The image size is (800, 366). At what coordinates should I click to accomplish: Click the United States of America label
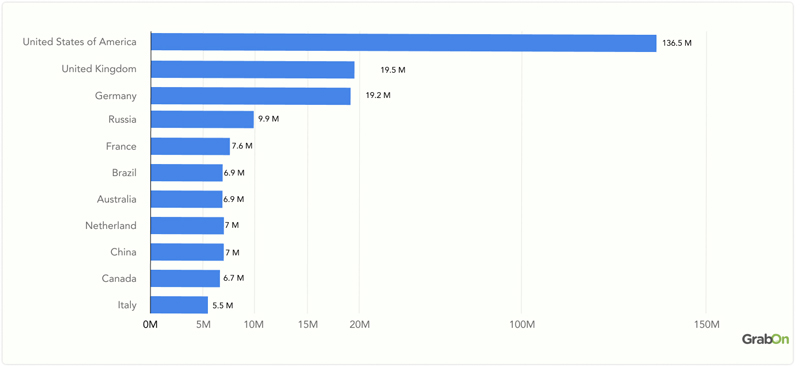pyautogui.click(x=80, y=42)
